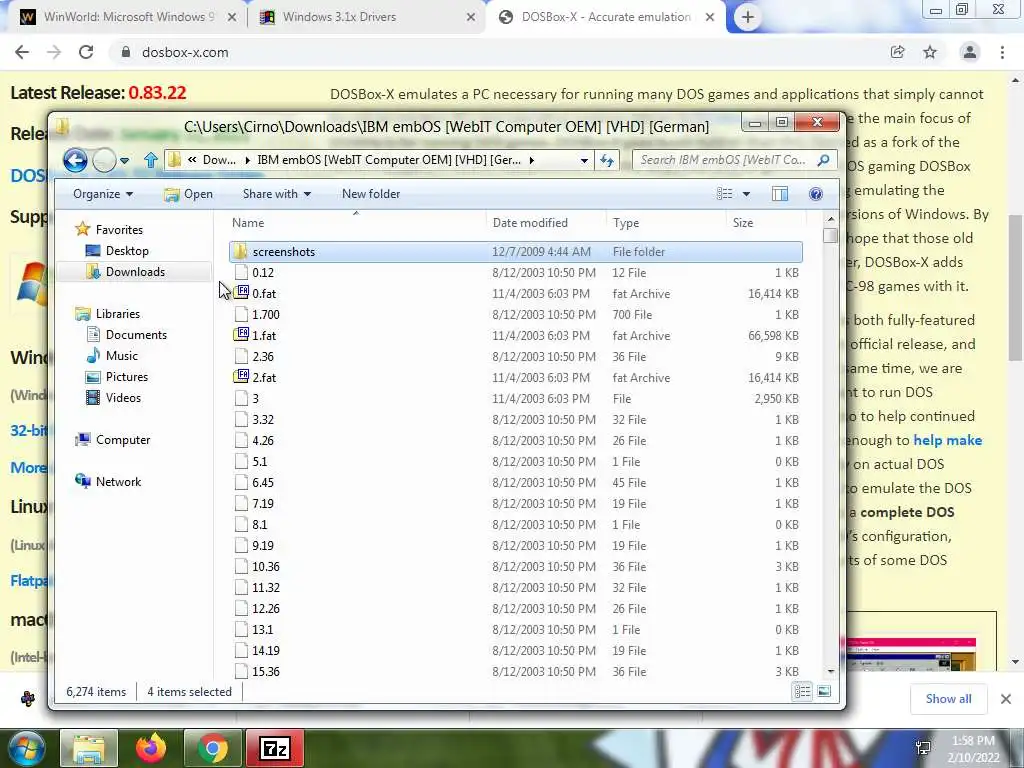1024x768 pixels.
Task: Click the browser share page icon
Action: click(898, 52)
